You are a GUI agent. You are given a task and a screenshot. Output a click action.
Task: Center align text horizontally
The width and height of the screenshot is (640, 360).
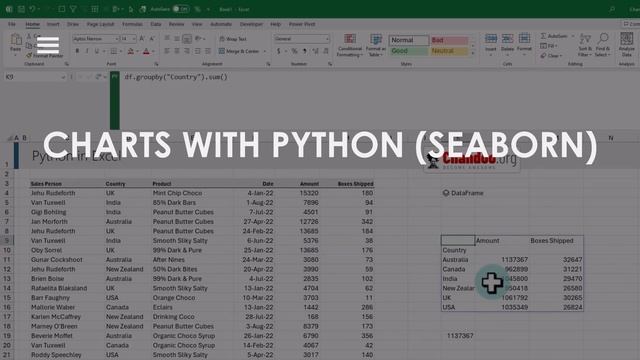click(177, 51)
